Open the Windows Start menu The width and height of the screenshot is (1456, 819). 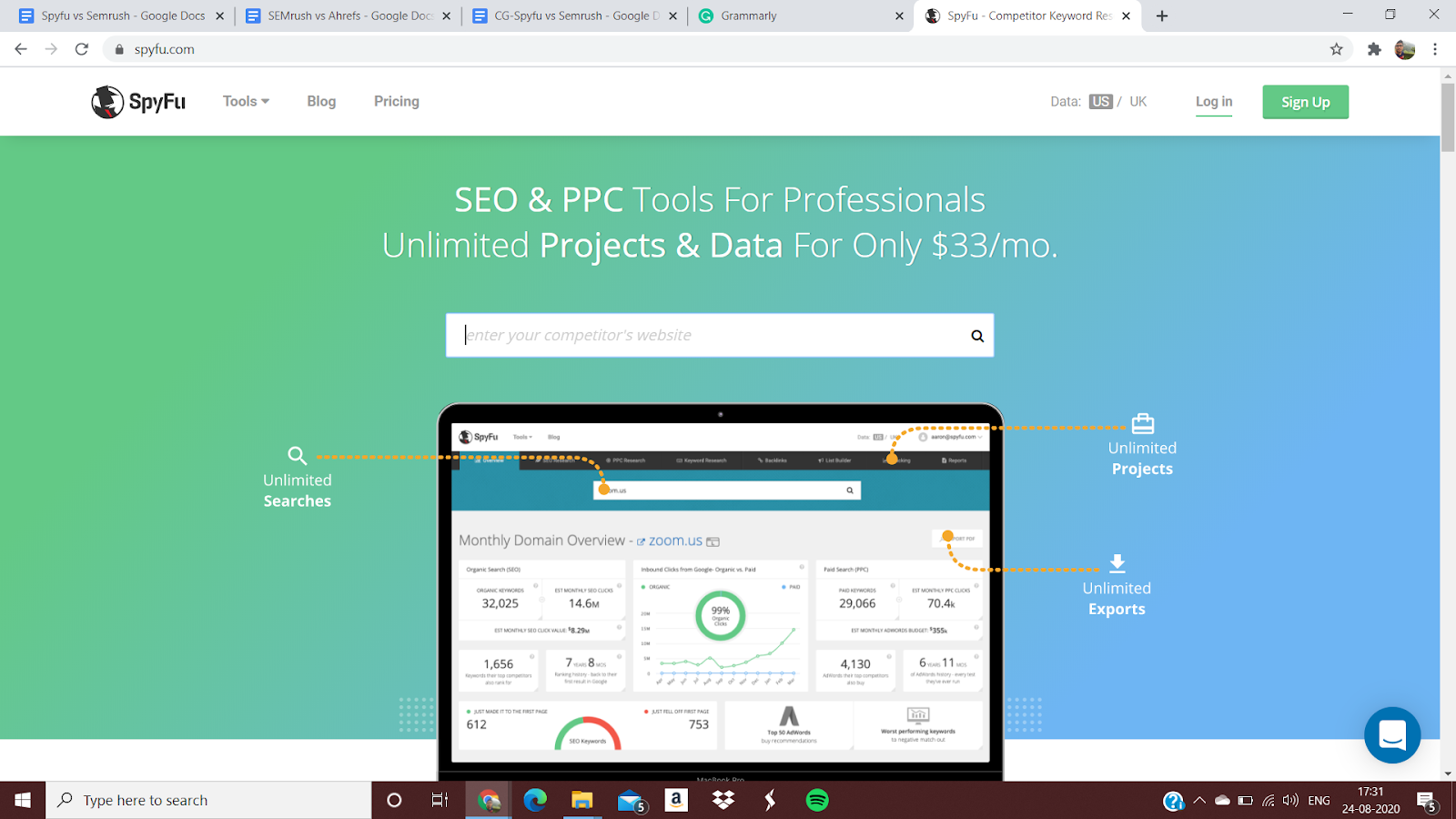[x=23, y=800]
